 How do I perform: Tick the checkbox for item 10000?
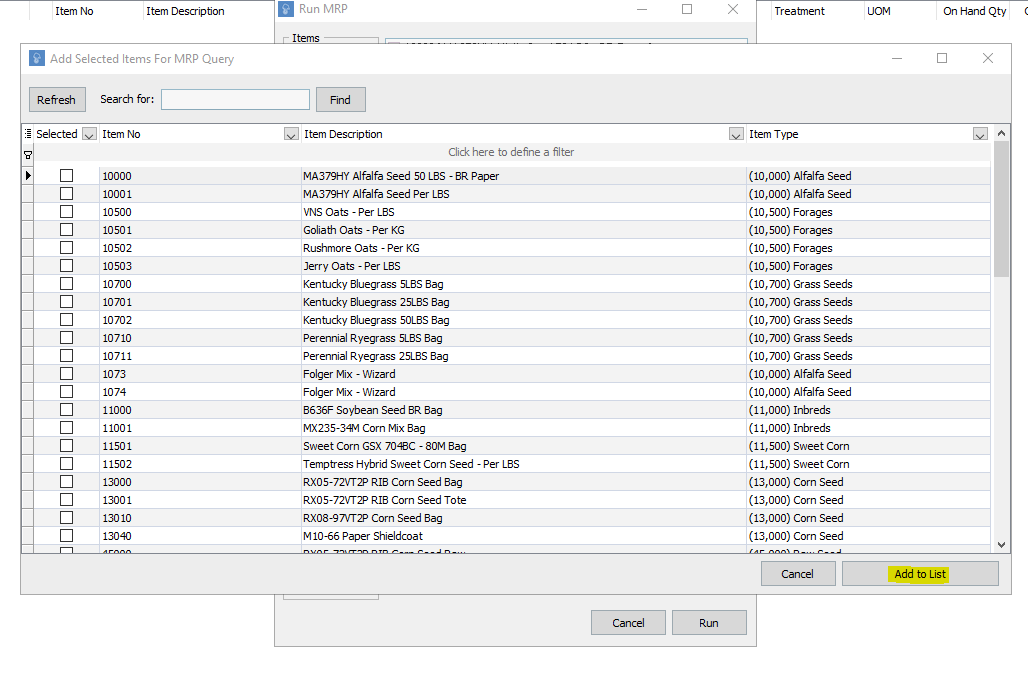pos(66,176)
